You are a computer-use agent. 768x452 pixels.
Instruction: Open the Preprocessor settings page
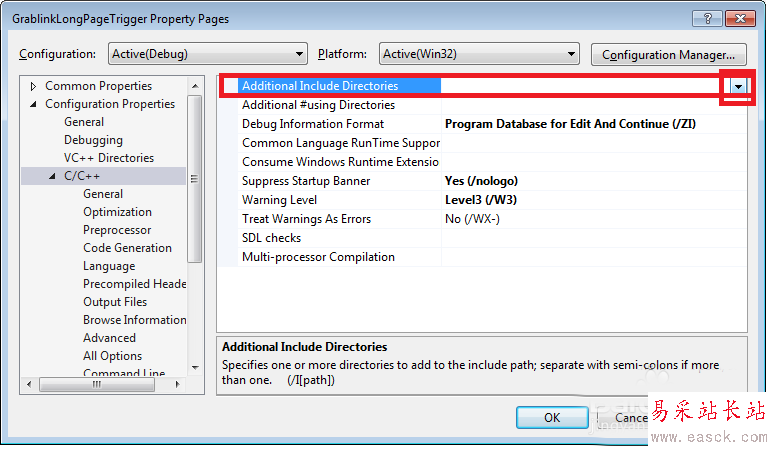[x=117, y=230]
